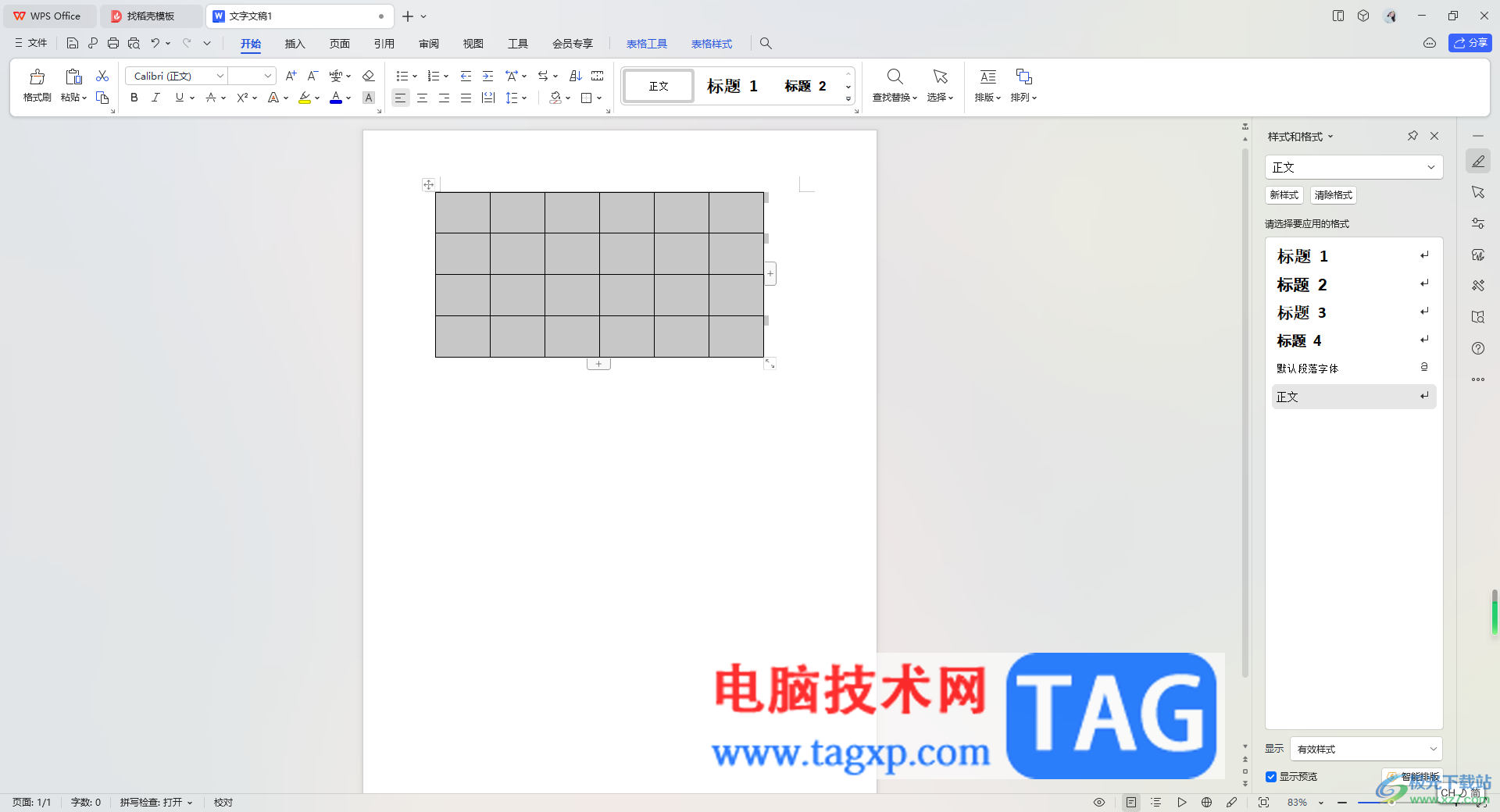Open the 文件 menu

tap(30, 43)
